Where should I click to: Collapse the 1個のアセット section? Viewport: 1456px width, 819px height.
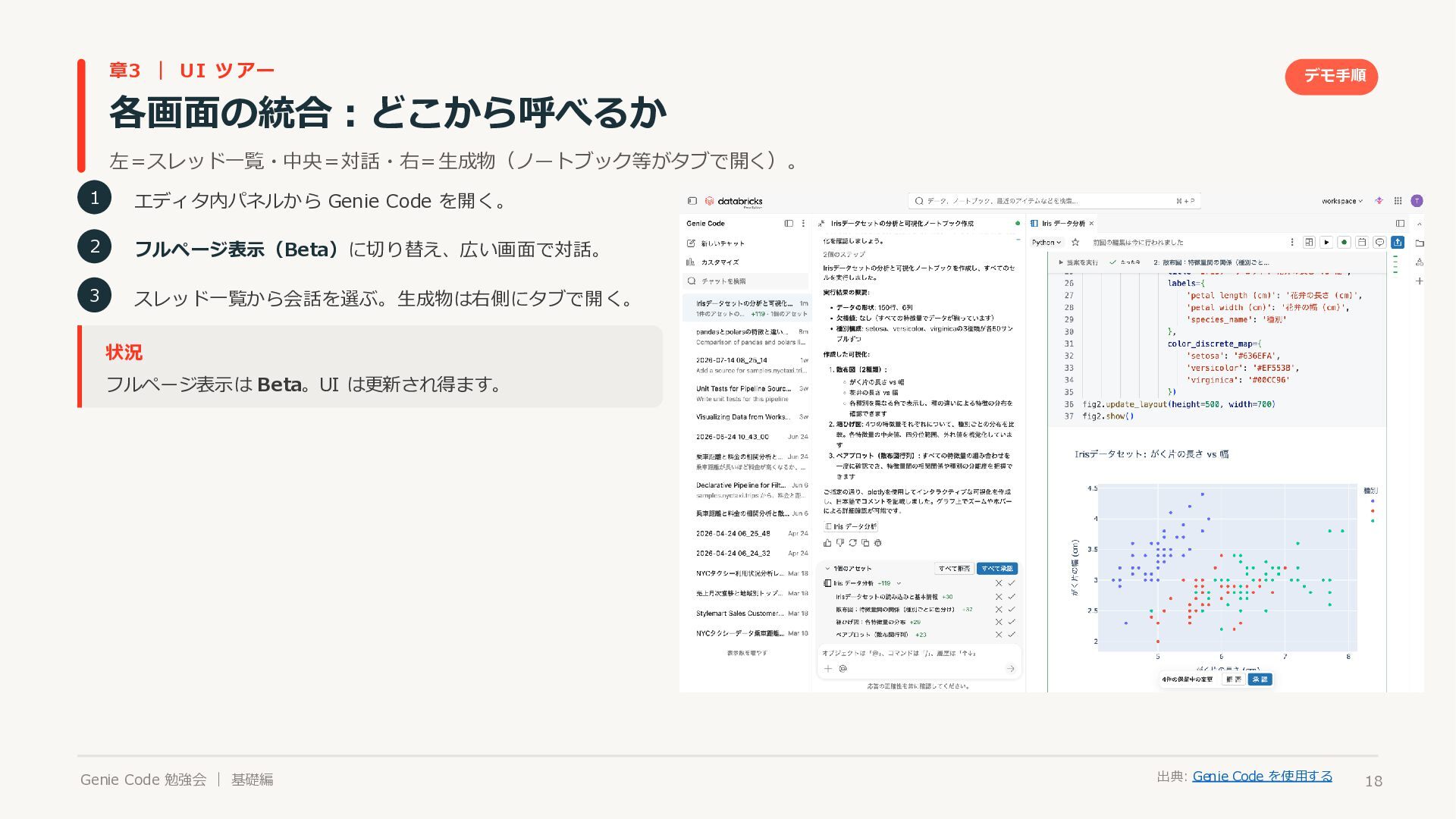[827, 569]
